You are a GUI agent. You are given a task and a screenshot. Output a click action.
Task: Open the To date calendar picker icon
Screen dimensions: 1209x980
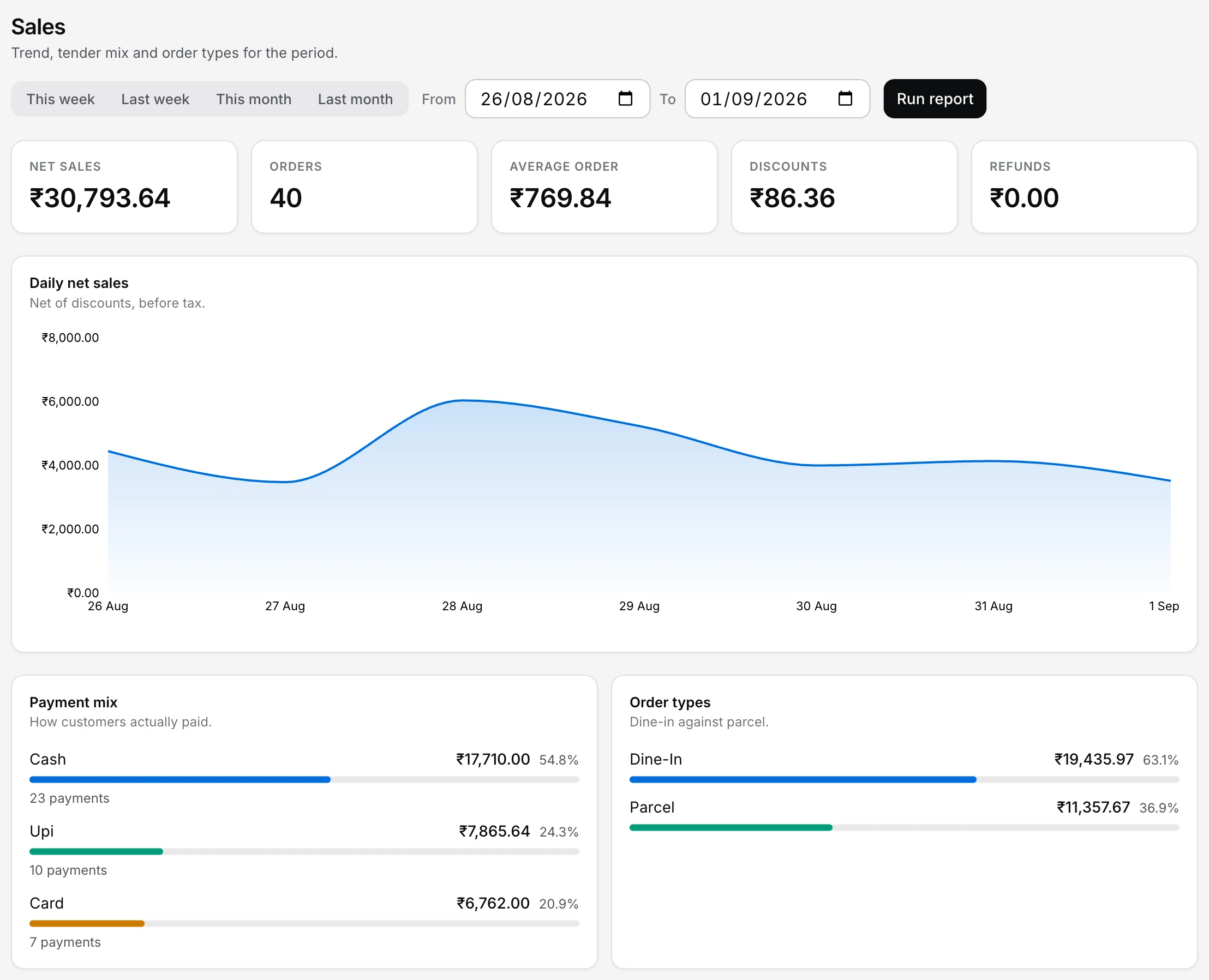tap(845, 99)
